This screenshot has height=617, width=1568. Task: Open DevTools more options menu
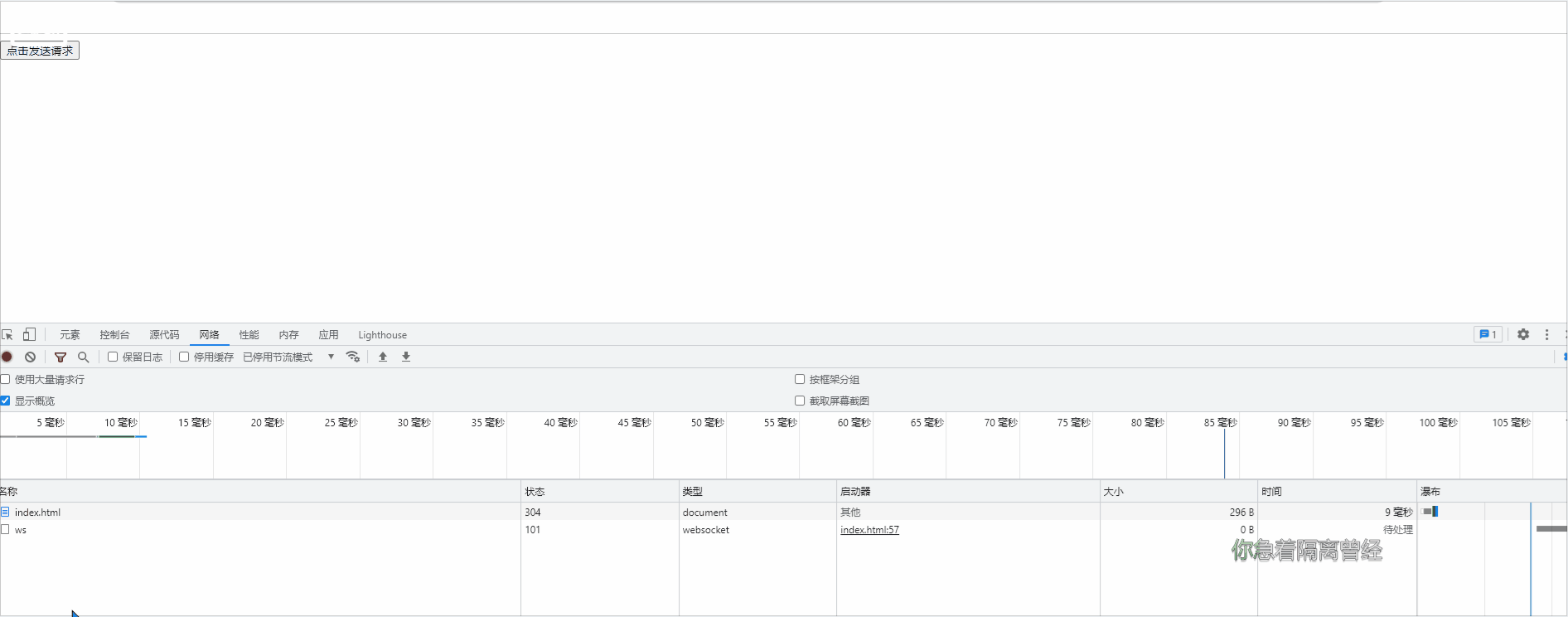(x=1546, y=334)
